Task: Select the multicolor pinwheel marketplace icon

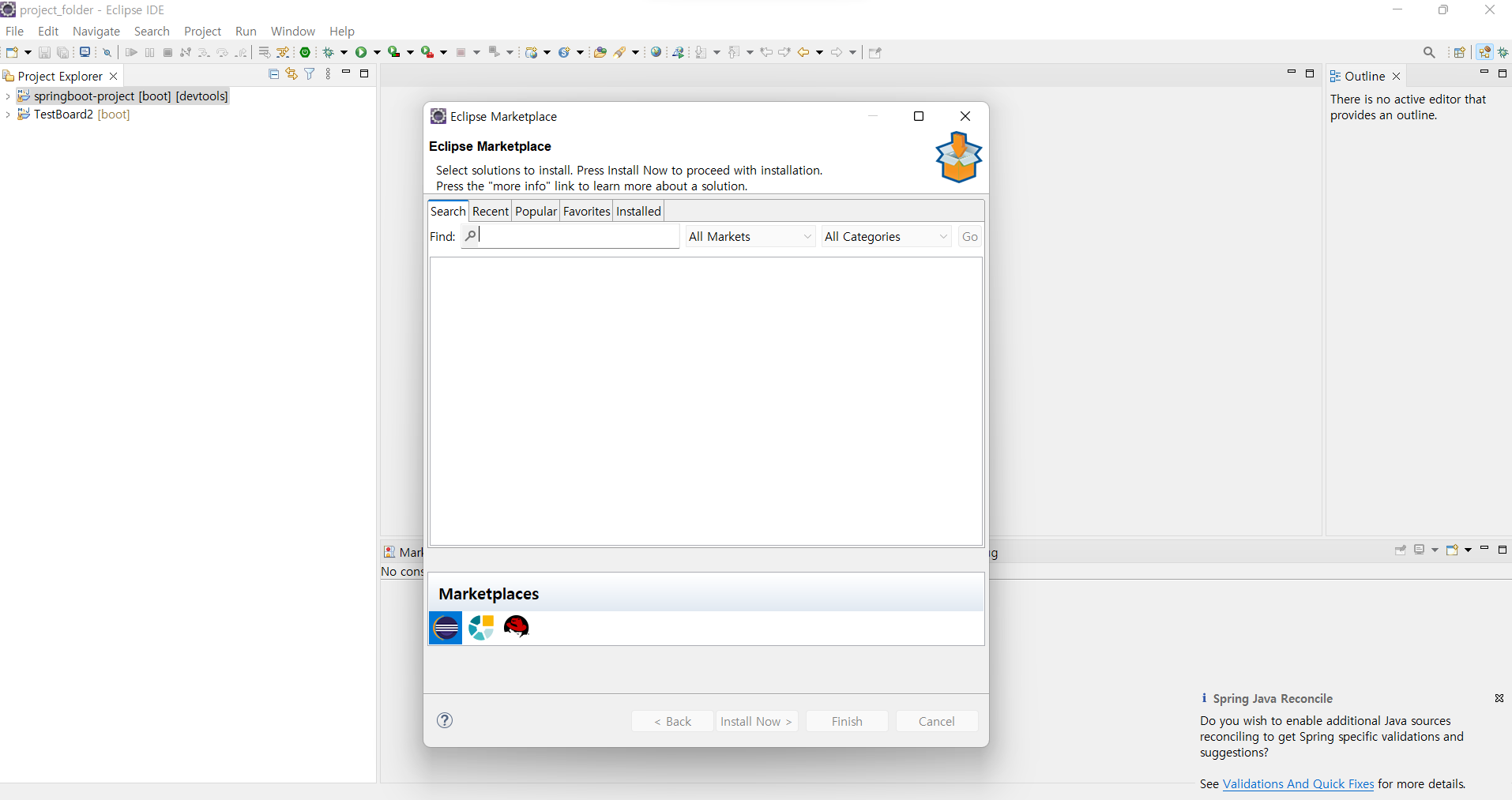Action: (x=481, y=628)
